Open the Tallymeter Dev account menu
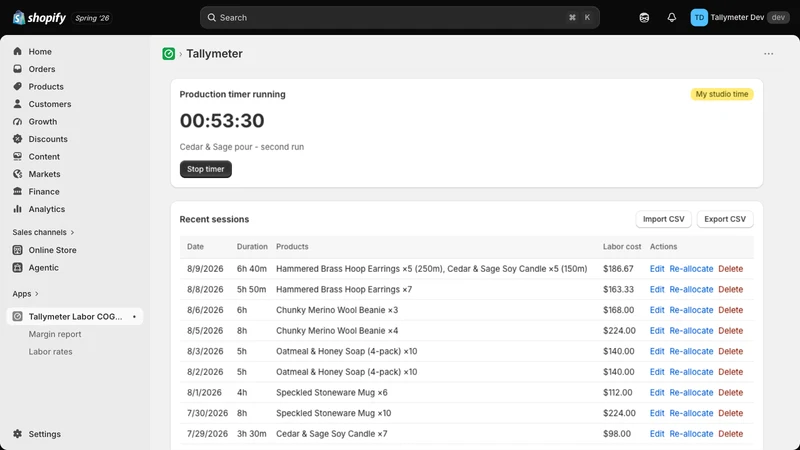This screenshot has width=800, height=450. click(740, 17)
